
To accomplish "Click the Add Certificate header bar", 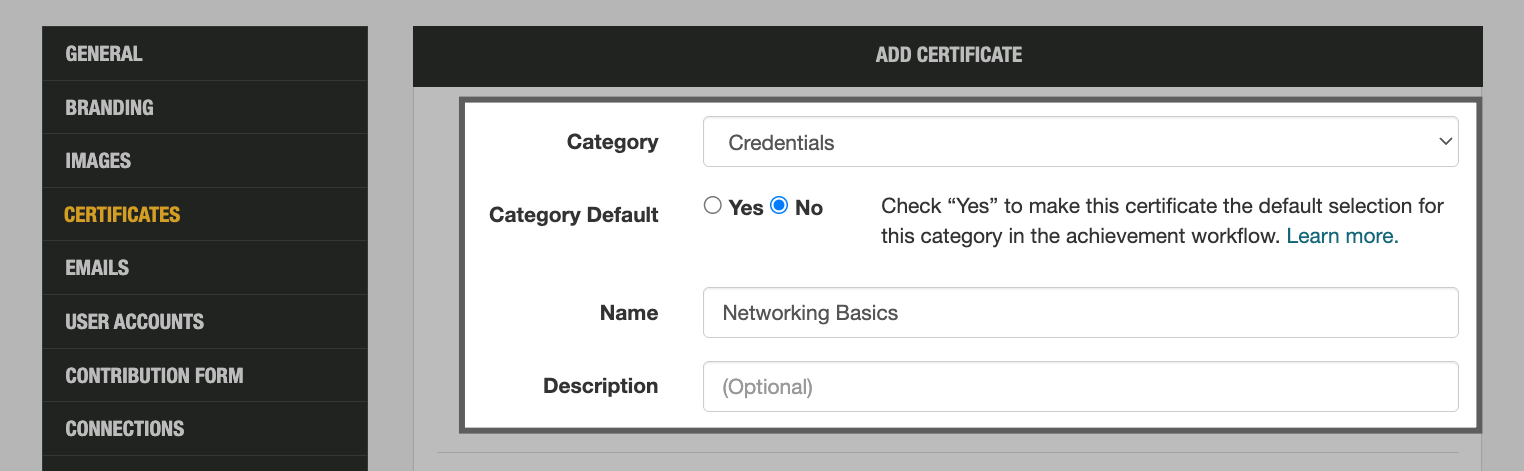I will point(948,55).
